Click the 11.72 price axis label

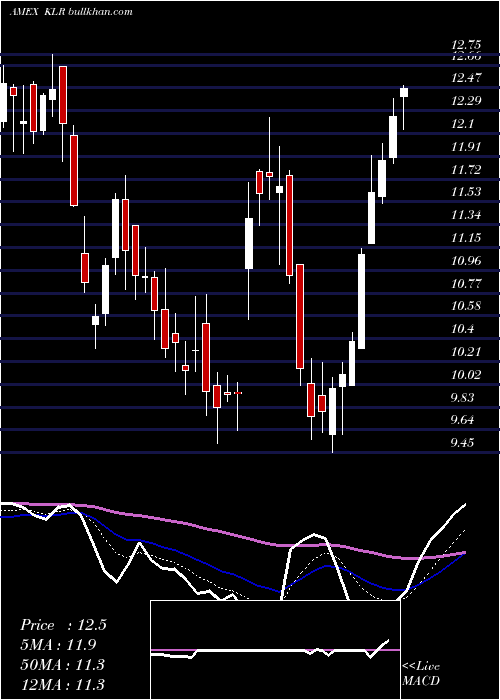pyautogui.click(x=466, y=170)
